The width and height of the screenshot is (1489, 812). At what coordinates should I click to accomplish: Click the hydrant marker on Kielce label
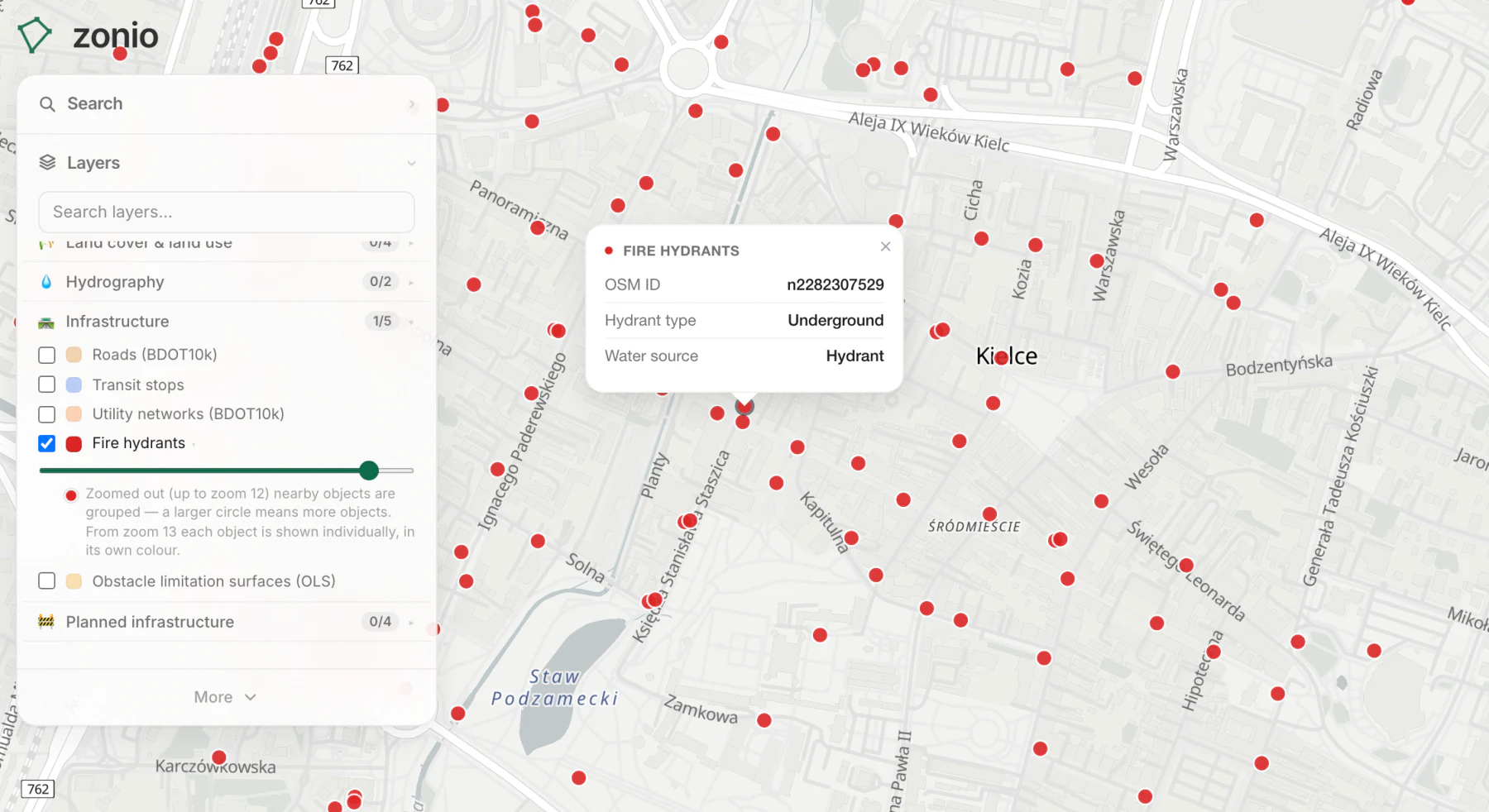[1002, 357]
